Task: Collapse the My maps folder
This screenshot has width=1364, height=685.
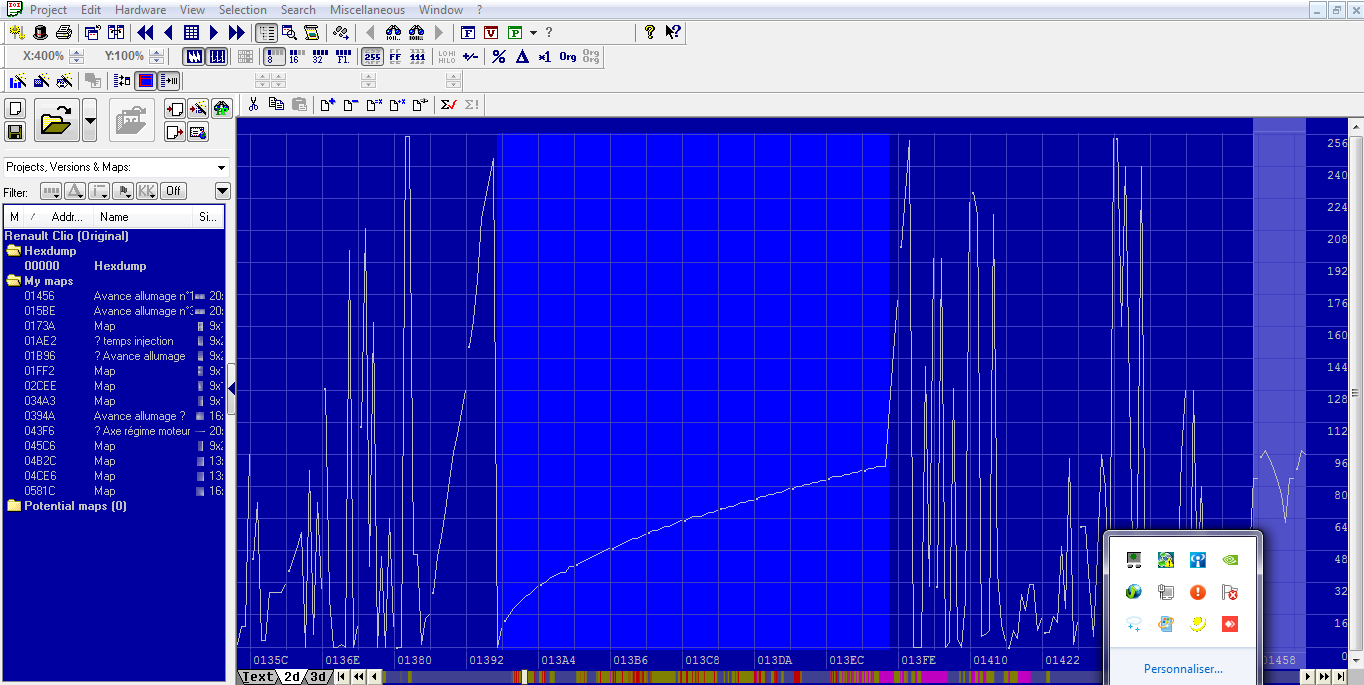Action: [14, 281]
